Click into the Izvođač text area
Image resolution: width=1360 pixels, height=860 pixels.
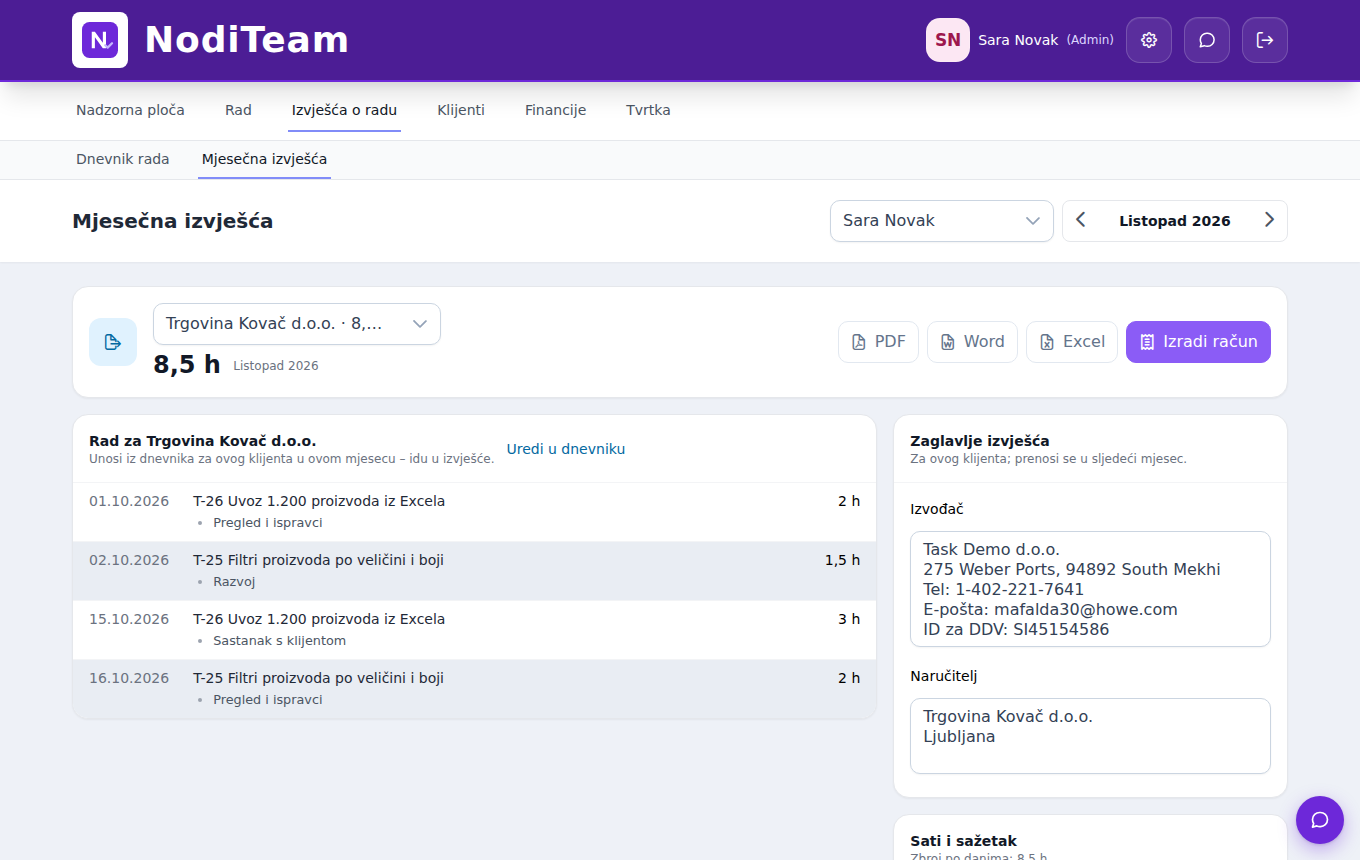1090,589
